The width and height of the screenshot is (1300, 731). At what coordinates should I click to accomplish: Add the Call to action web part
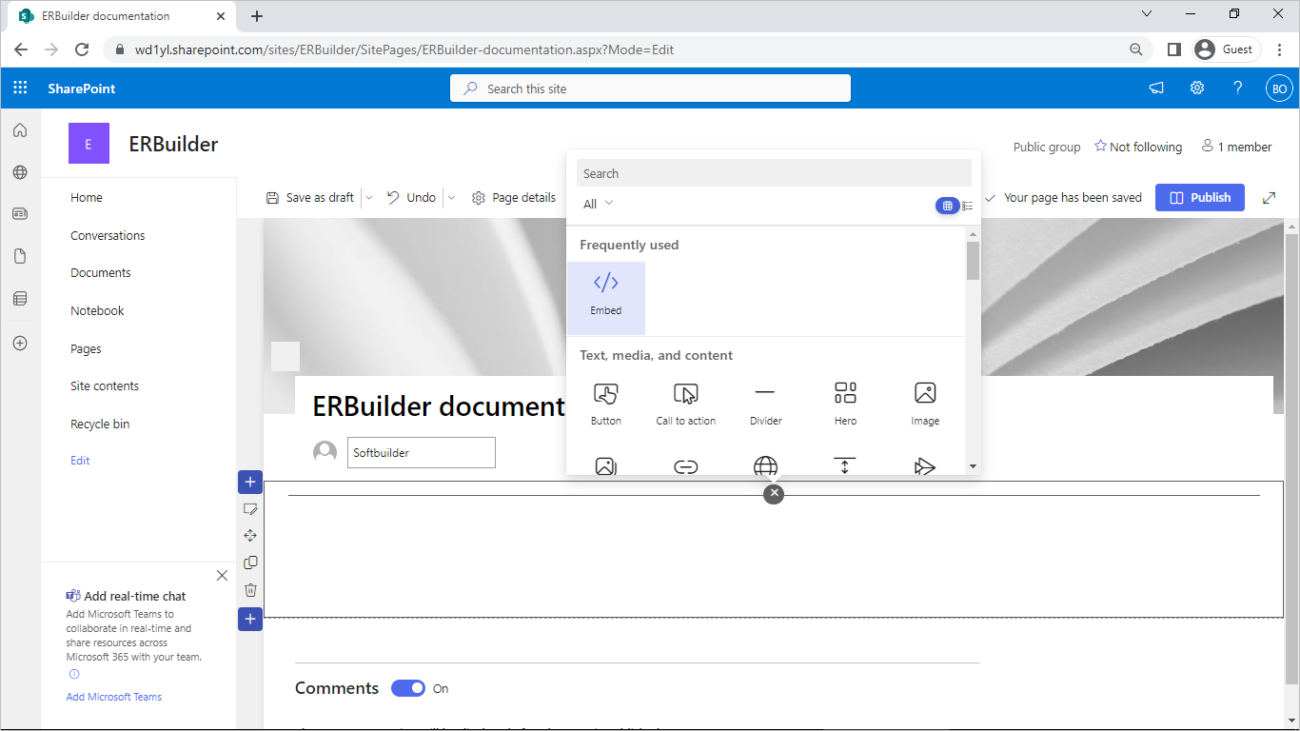click(x=685, y=403)
